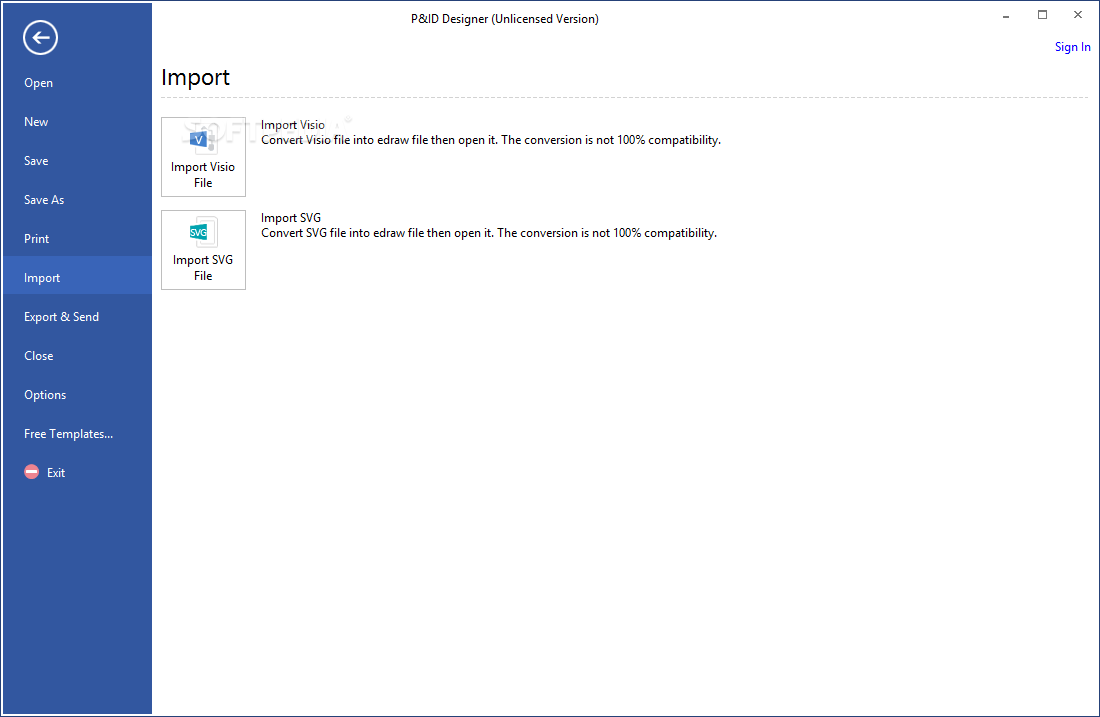Click the Import SVG File button
Viewport: 1100px width, 717px height.
203,250
